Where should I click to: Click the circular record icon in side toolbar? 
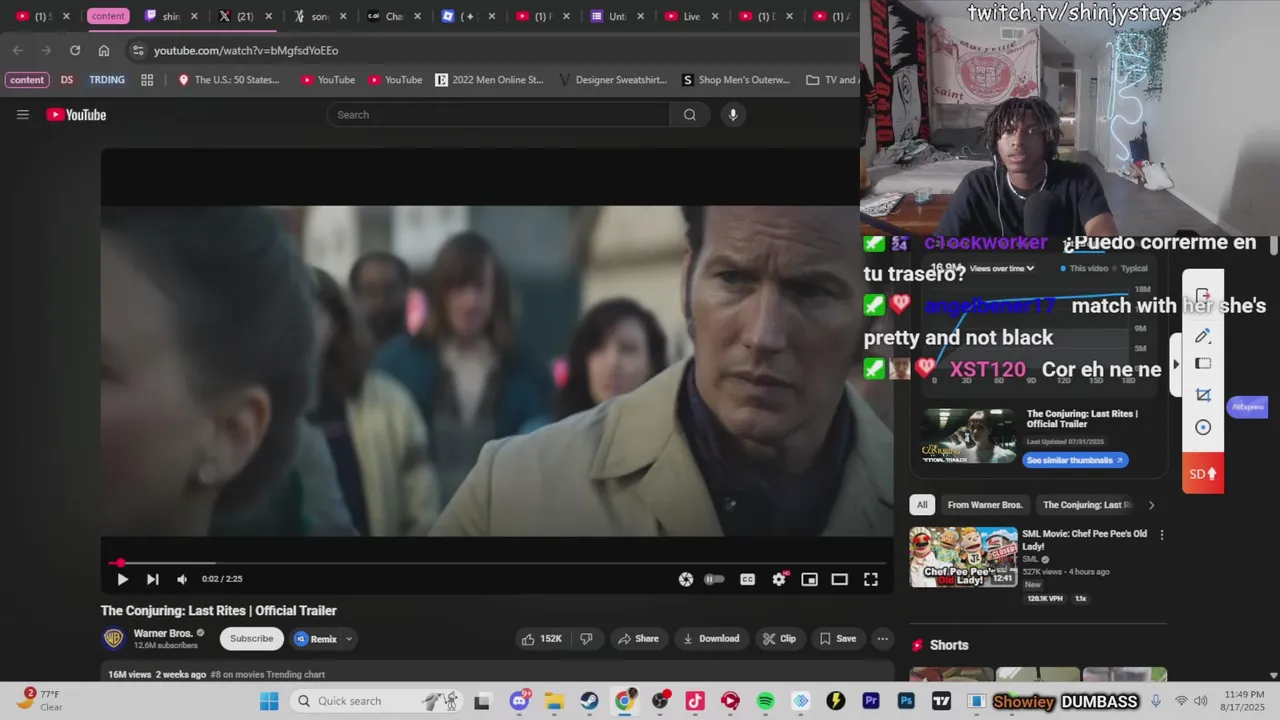click(1203, 427)
